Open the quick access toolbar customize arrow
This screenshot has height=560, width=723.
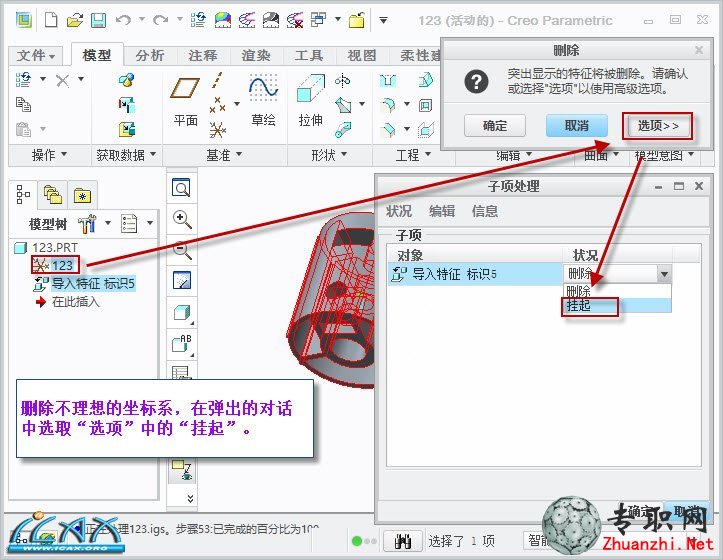click(x=383, y=20)
